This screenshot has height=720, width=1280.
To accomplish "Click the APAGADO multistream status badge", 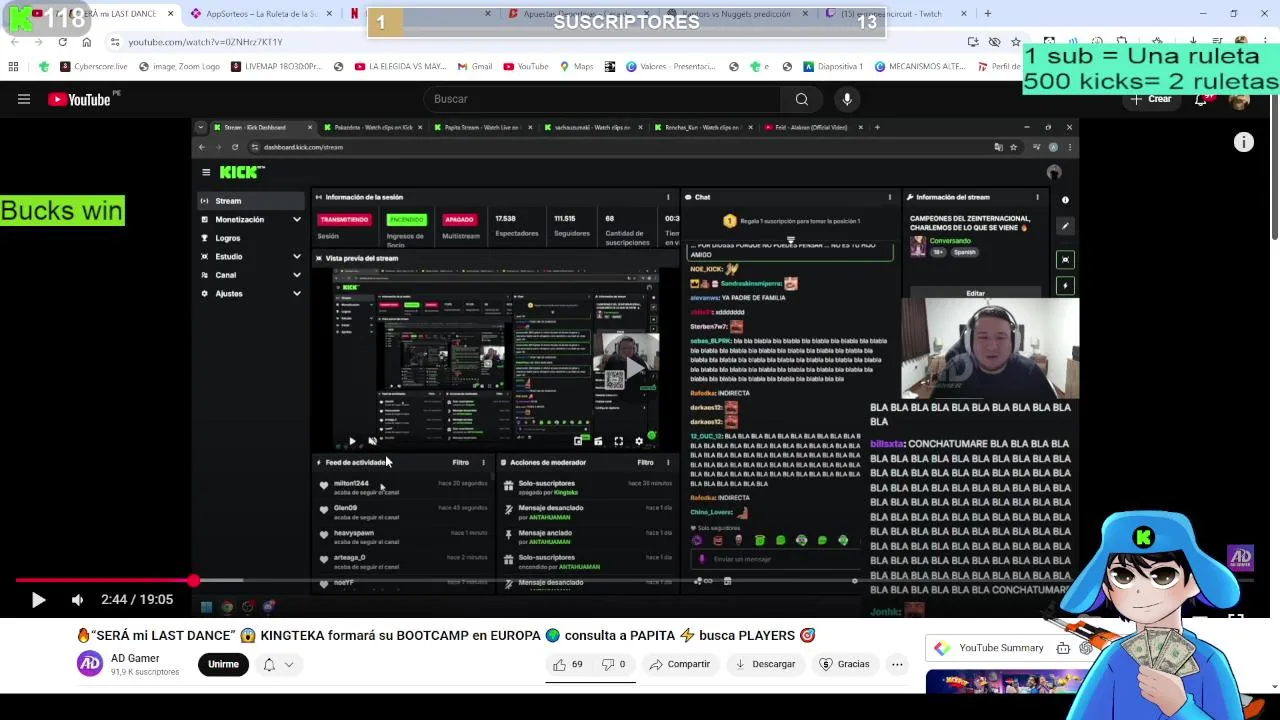I will (x=459, y=219).
